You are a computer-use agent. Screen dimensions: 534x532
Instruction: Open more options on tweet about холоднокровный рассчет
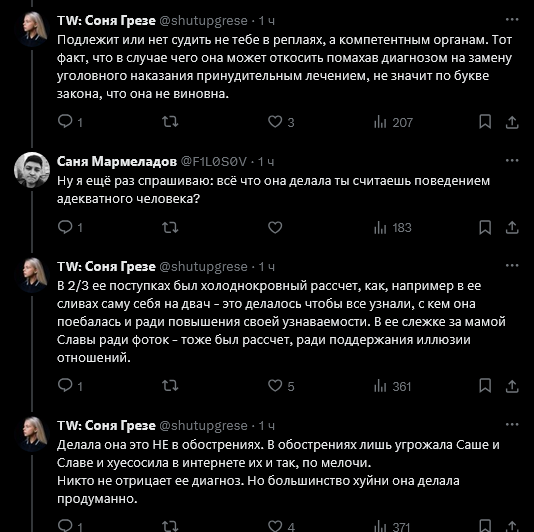(512, 266)
